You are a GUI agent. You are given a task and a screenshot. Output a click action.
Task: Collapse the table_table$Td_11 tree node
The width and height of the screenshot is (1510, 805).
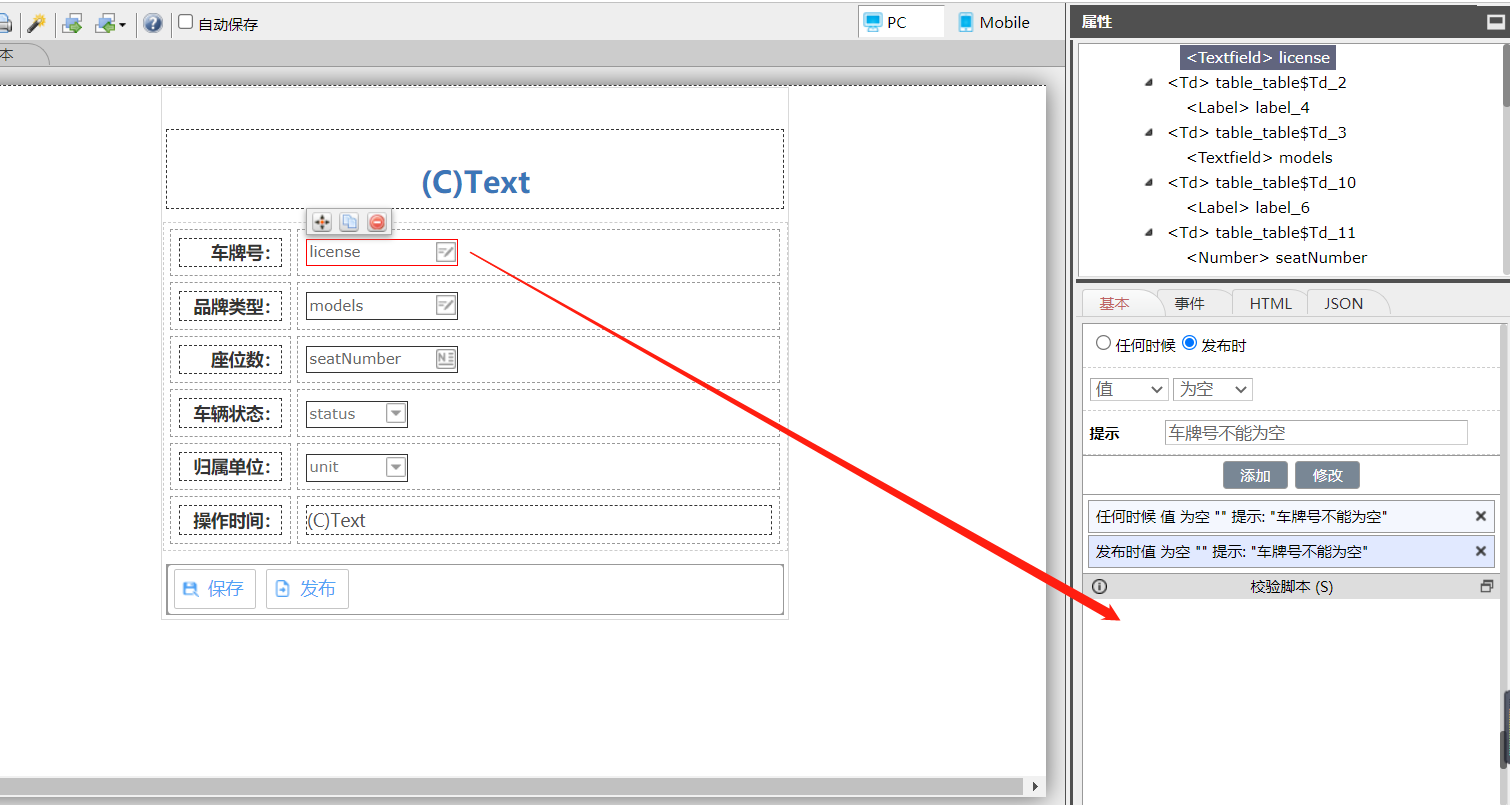[1149, 232]
